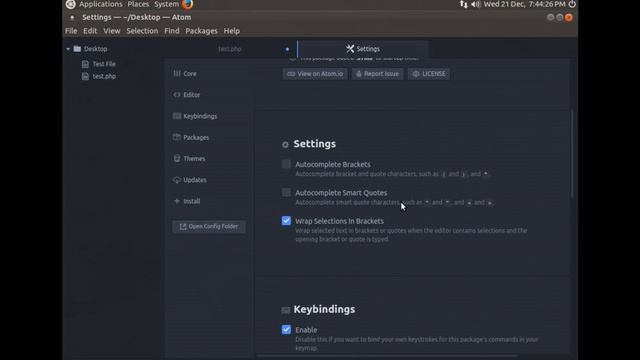Screen dimensions: 640x360
Task: Click the modified dot on test.php tab
Action: click(287, 49)
